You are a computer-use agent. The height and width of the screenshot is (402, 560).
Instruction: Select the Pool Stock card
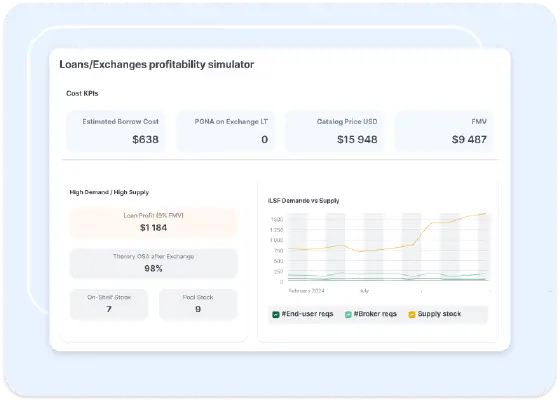click(198, 305)
